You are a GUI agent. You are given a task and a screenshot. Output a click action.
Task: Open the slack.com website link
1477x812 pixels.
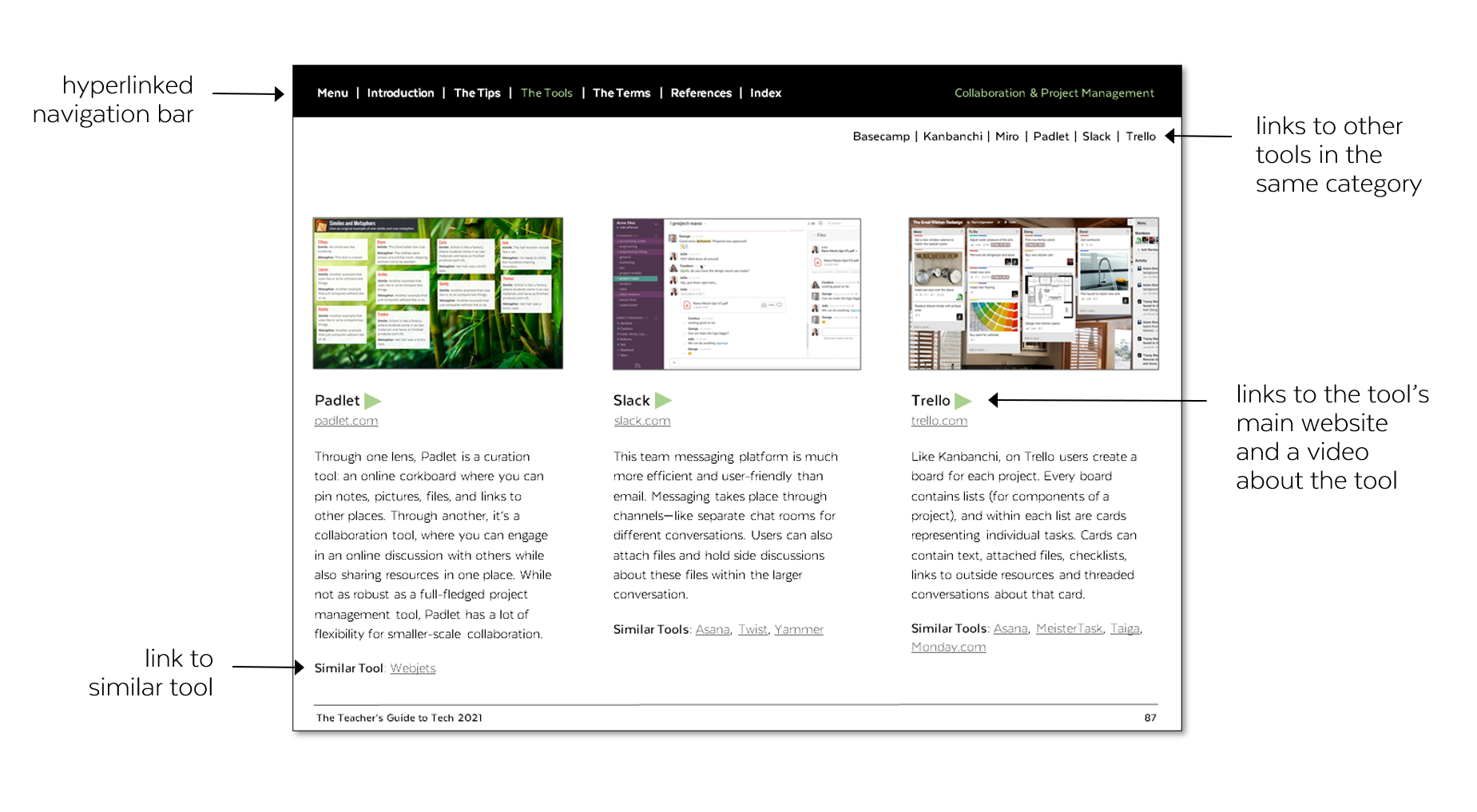pos(641,421)
